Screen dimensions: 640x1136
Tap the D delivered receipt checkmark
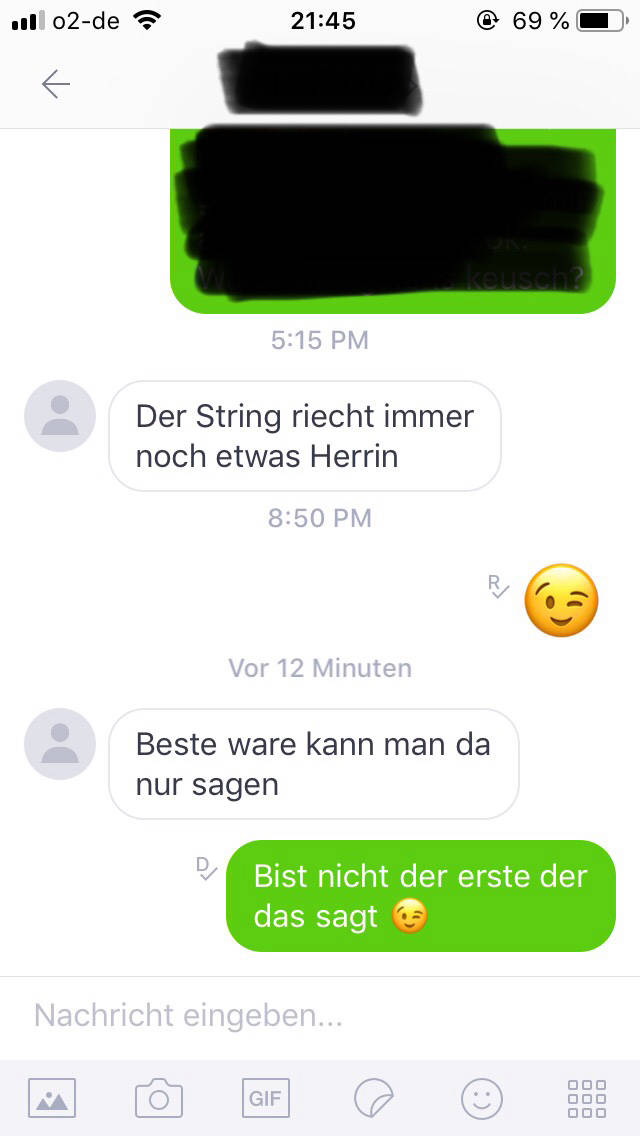(207, 867)
